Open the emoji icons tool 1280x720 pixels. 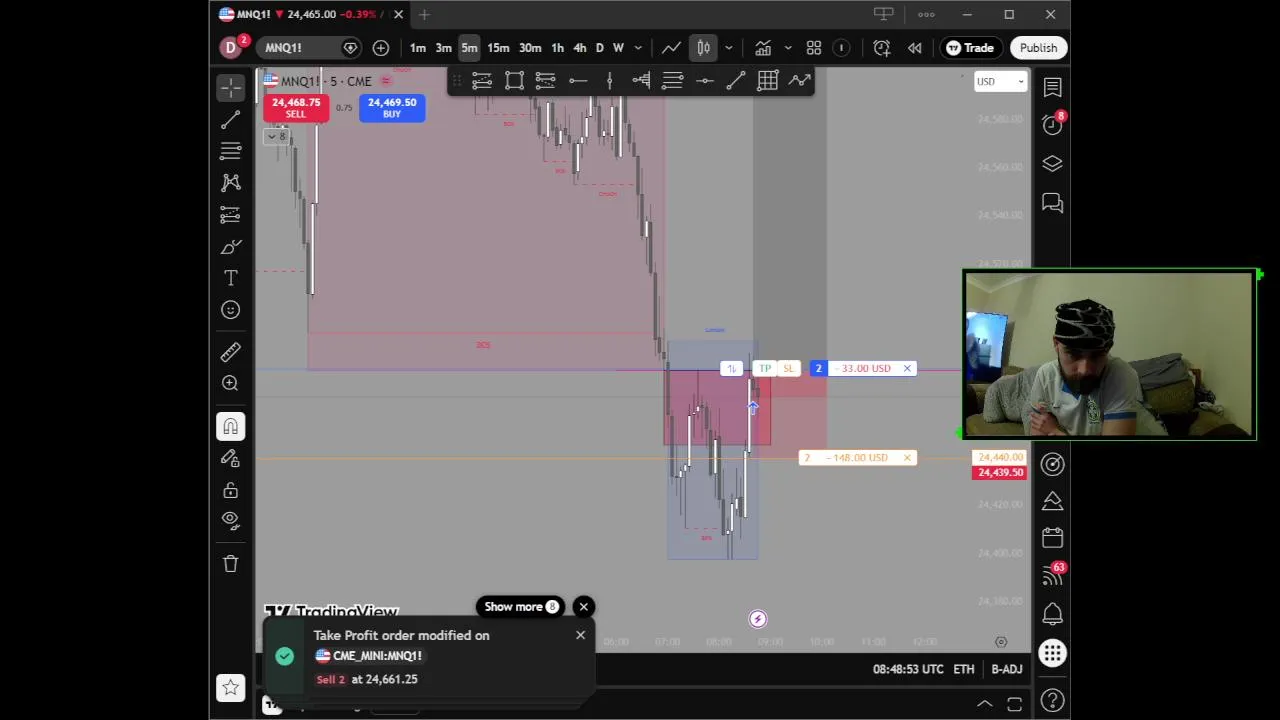click(231, 310)
